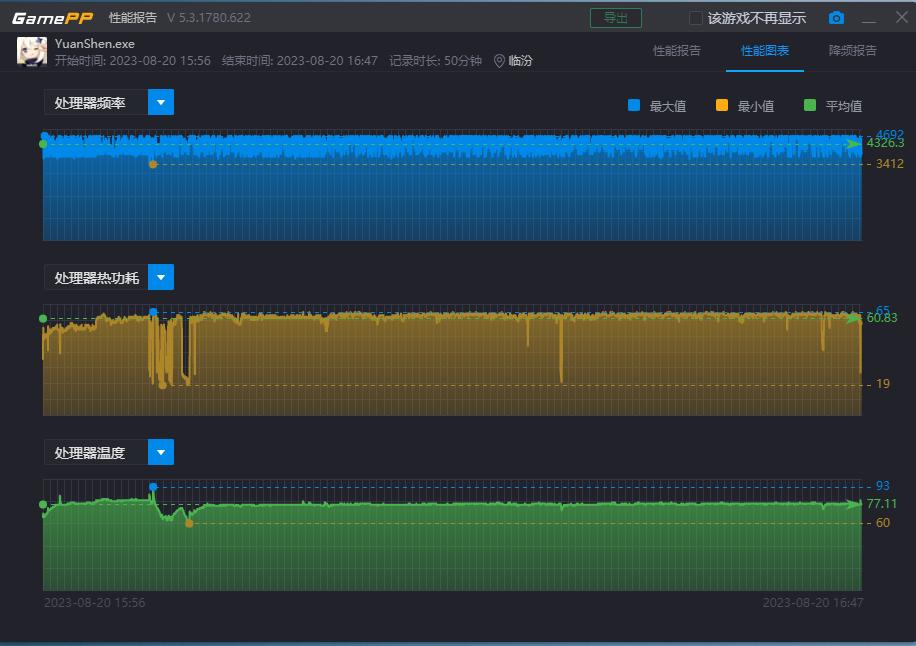This screenshot has width=916, height=646.
Task: Minimize the GamePP report window
Action: 869,19
